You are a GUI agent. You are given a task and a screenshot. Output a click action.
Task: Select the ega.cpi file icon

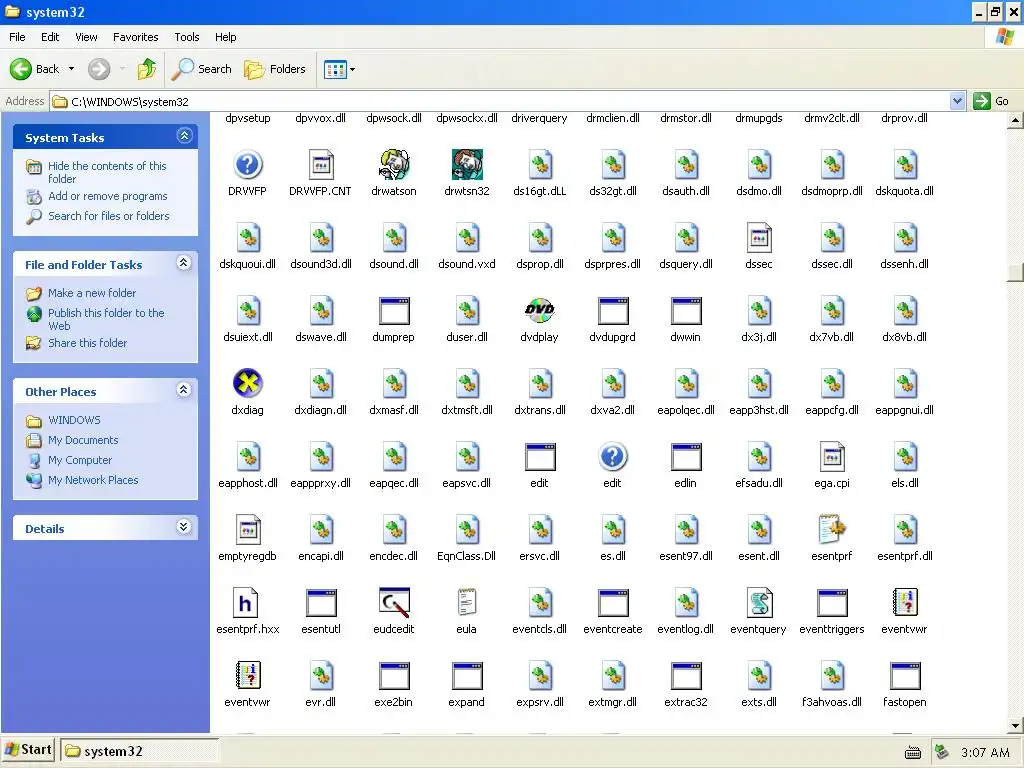[x=832, y=456]
